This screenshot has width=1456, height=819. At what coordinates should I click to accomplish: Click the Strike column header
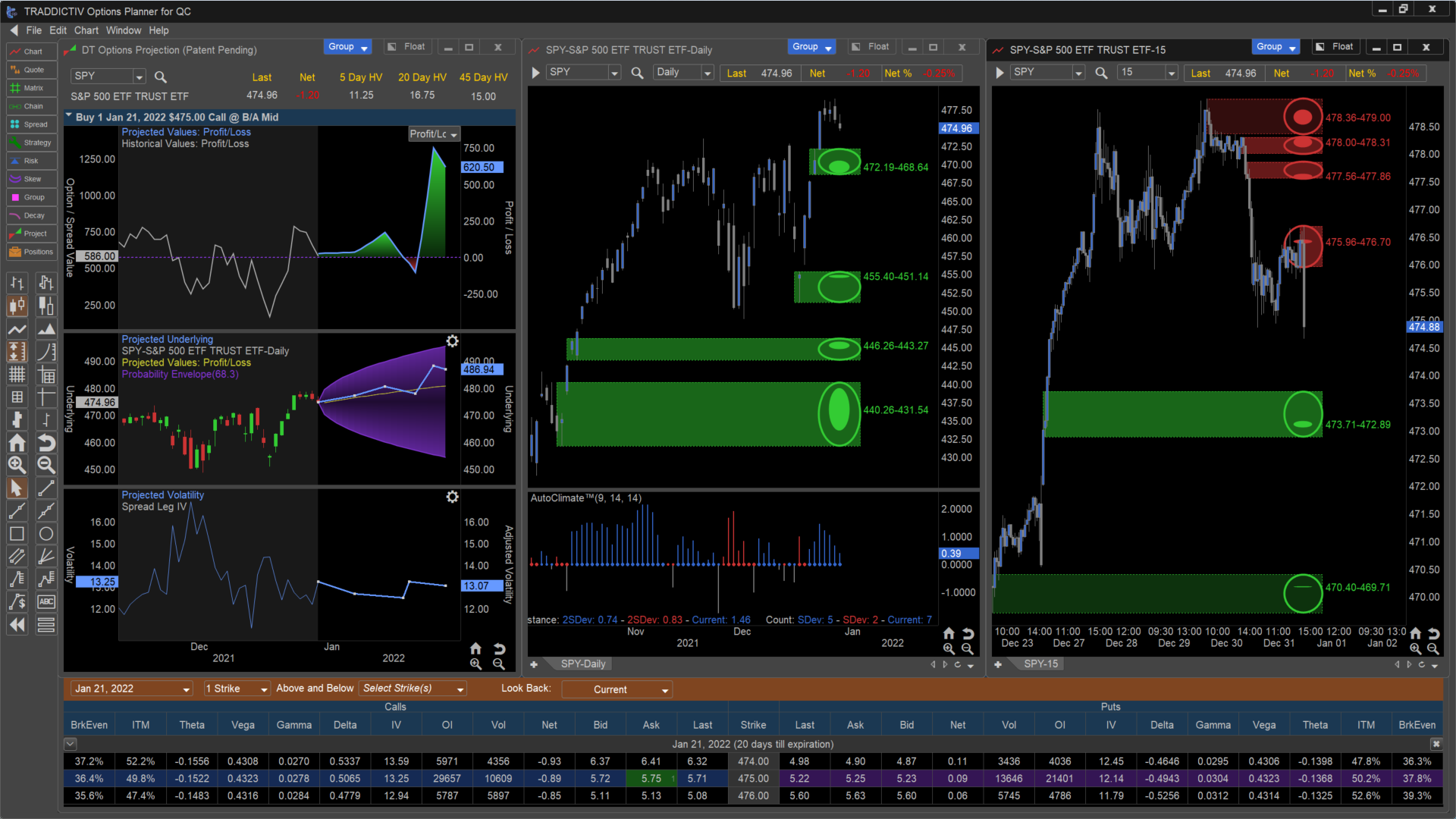point(753,725)
